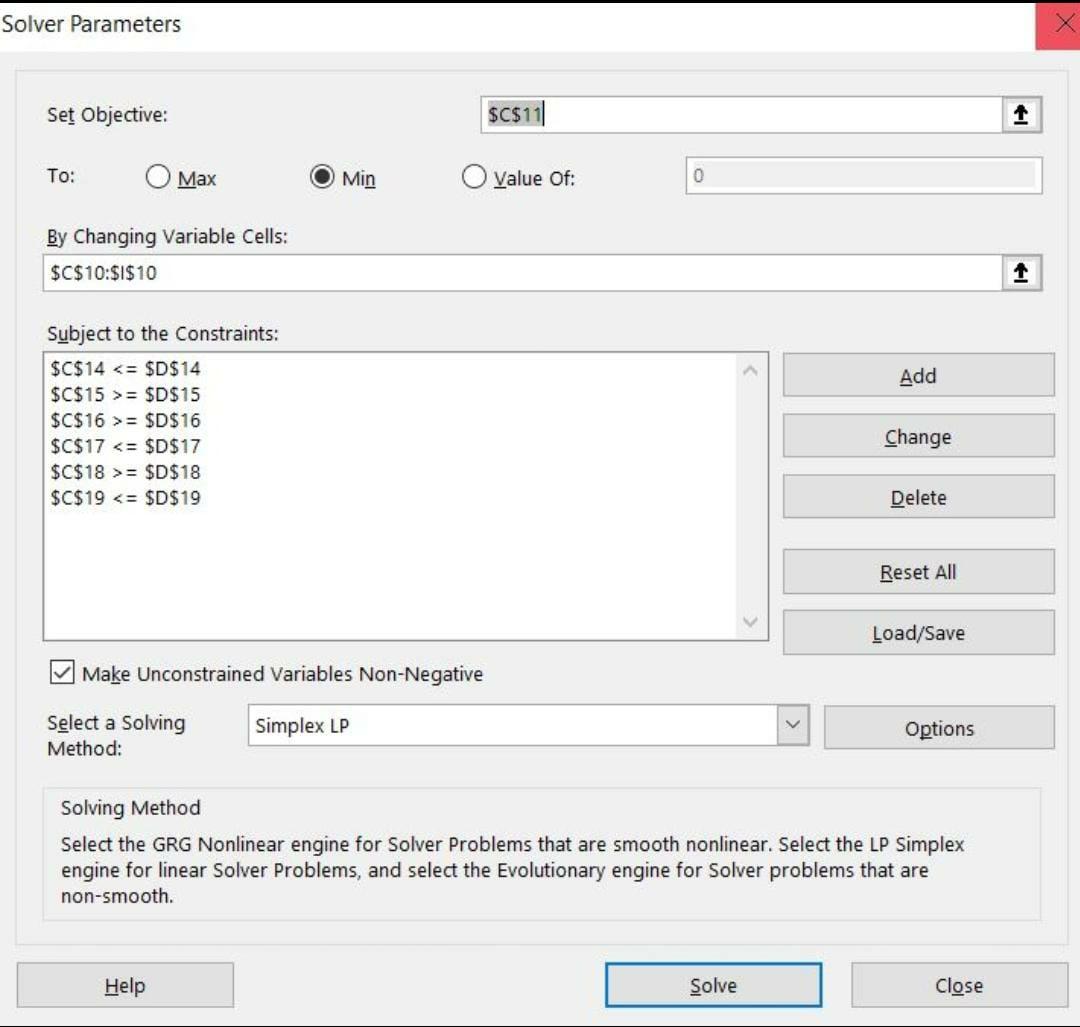
Task: Click the Changing Variable Cells range selector icon
Action: [x=1021, y=273]
